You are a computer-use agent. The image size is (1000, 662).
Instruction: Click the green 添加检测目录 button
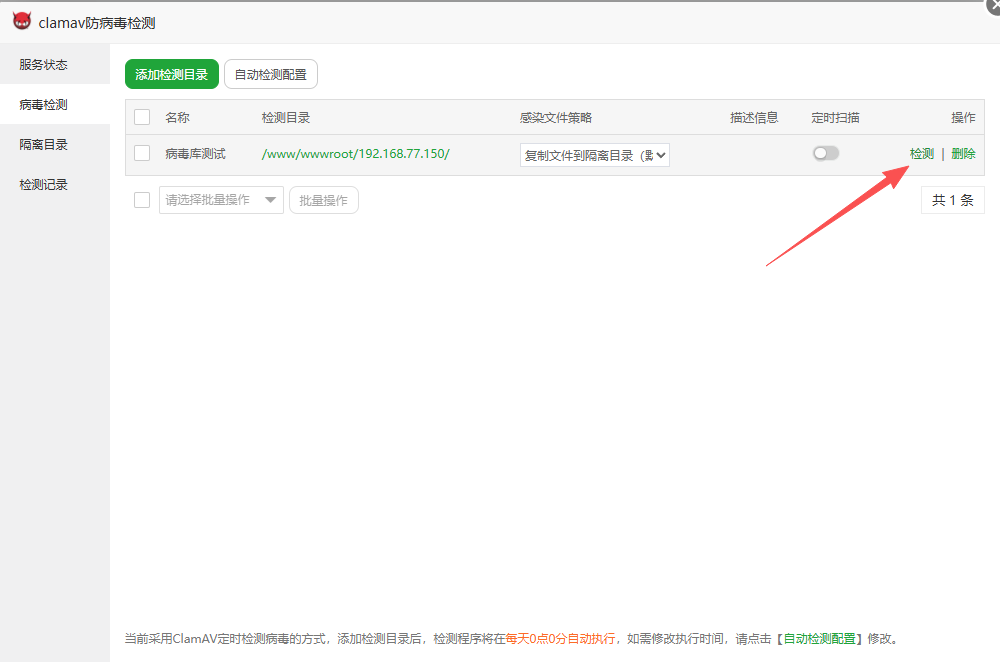(171, 75)
